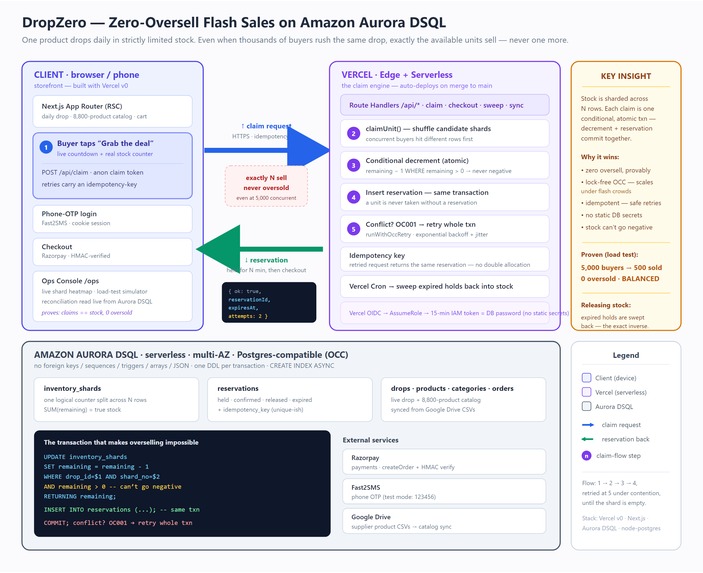Select the Client (device) legend swatch
This screenshot has height=573, width=703.
click(x=586, y=378)
